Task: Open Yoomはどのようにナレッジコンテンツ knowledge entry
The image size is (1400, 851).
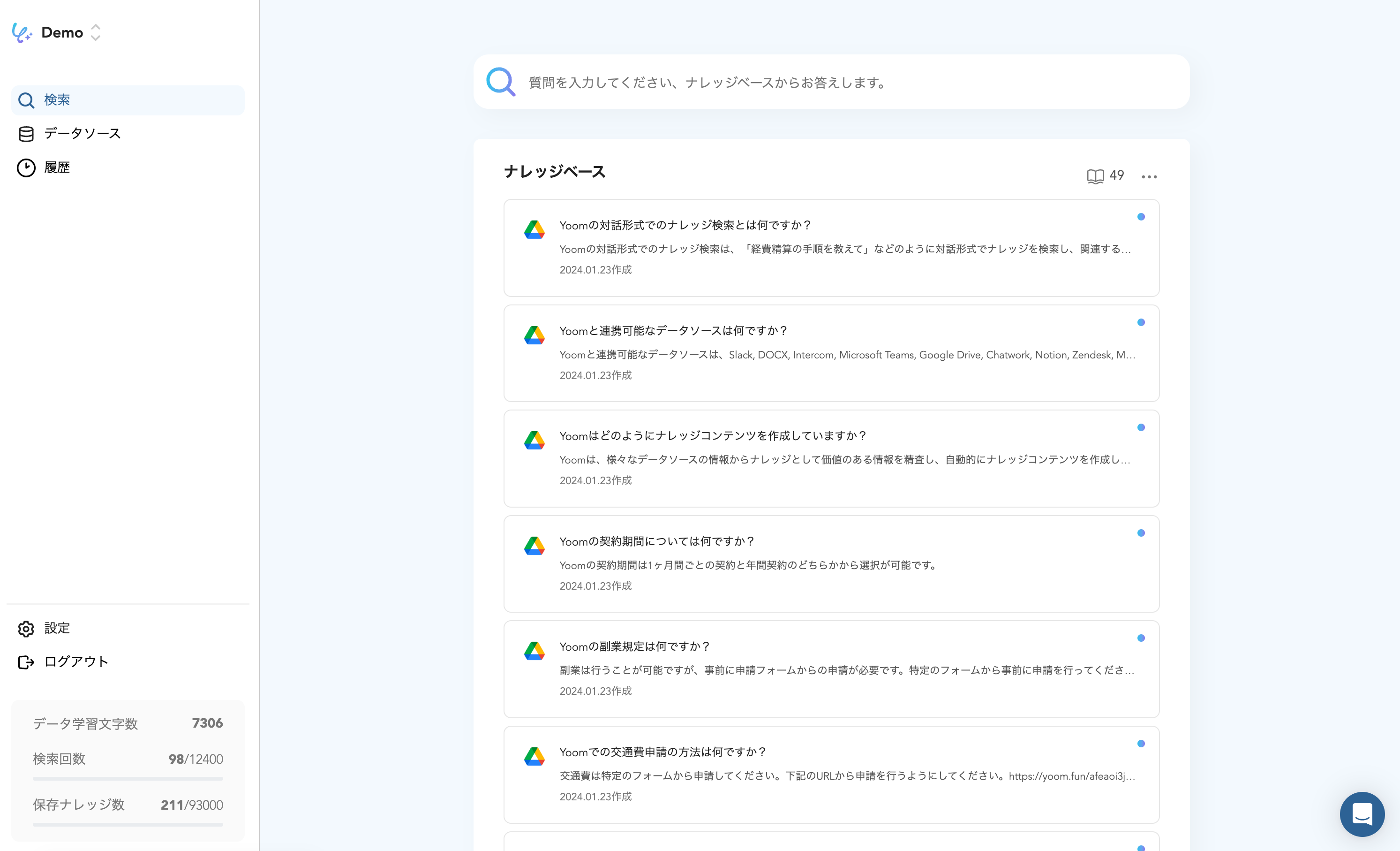Action: (713, 436)
